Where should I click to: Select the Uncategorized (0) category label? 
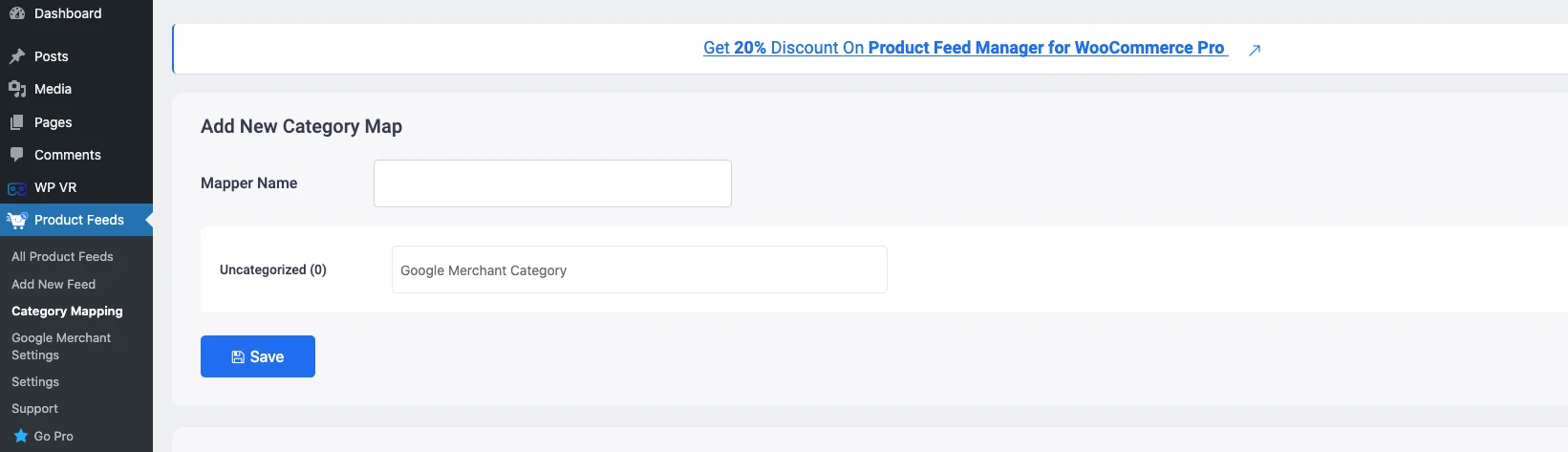click(273, 269)
